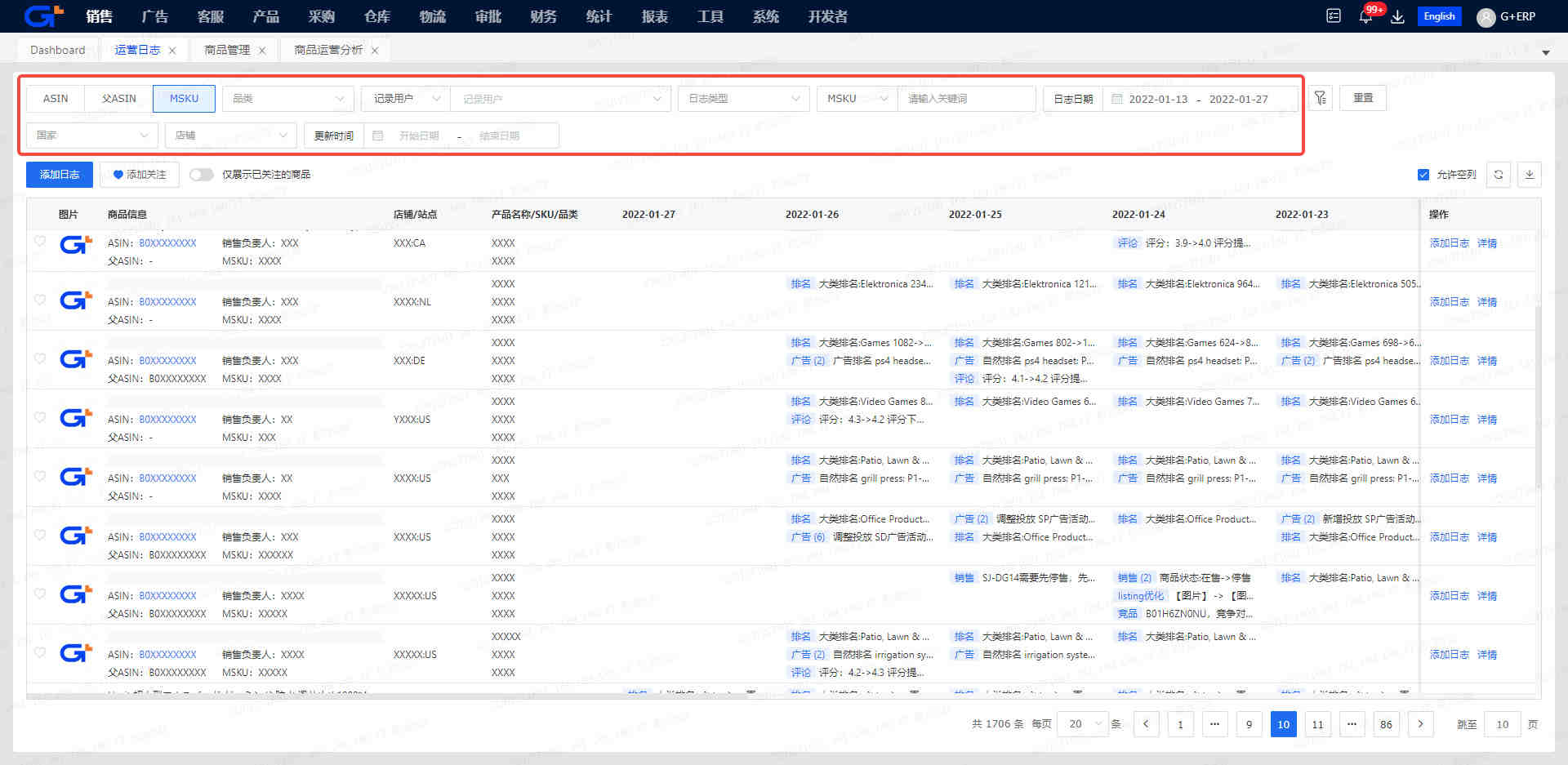Toggle 仅展示已关注的商品 switch
The image size is (1568, 765).
pos(201,175)
